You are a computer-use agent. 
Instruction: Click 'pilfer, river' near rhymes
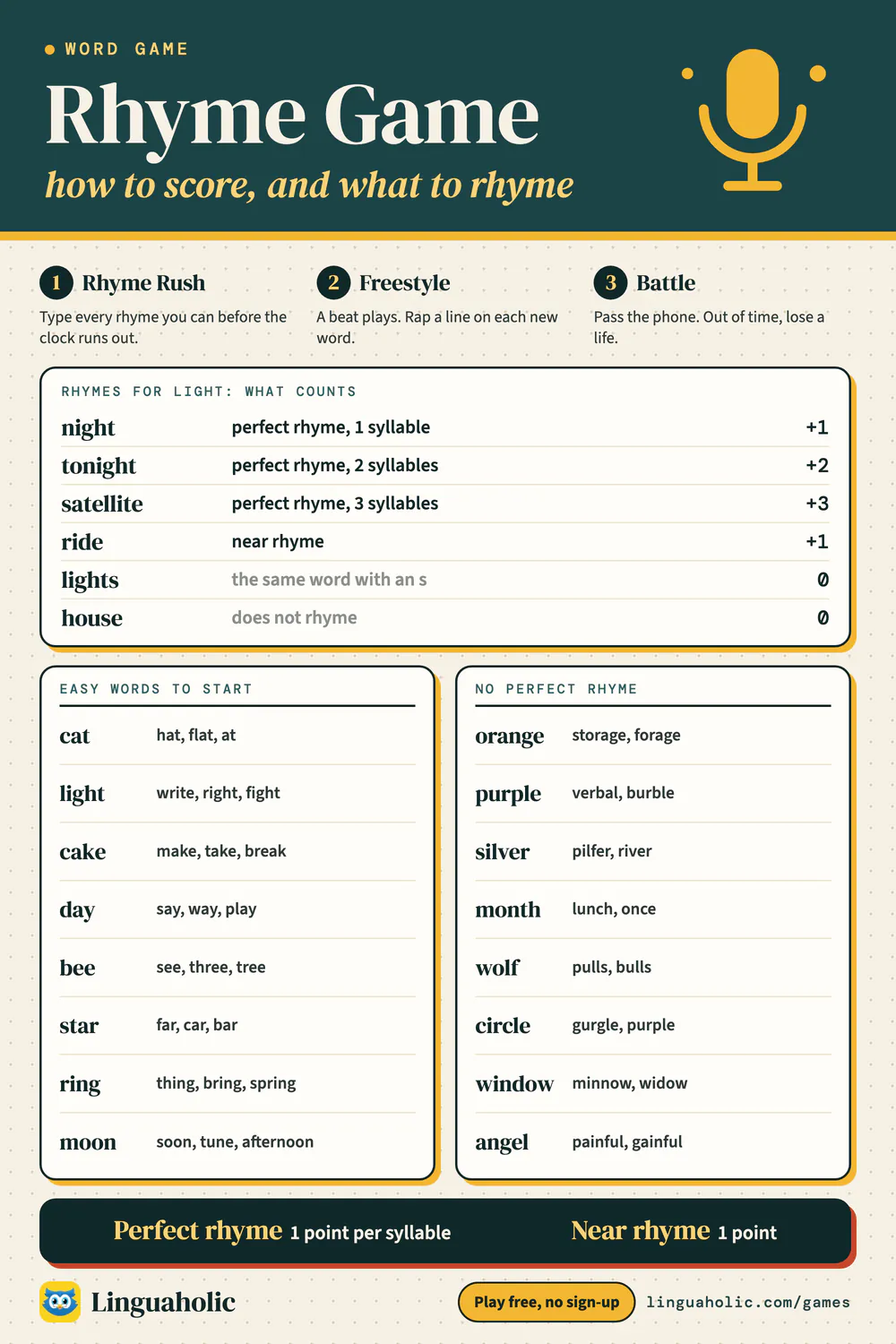(612, 851)
